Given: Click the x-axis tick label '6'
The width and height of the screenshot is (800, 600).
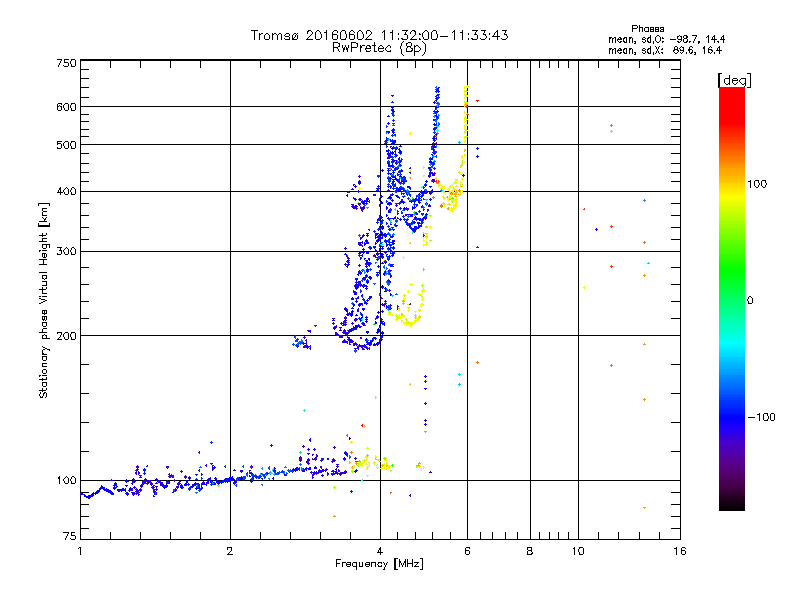Looking at the screenshot, I should tap(467, 551).
